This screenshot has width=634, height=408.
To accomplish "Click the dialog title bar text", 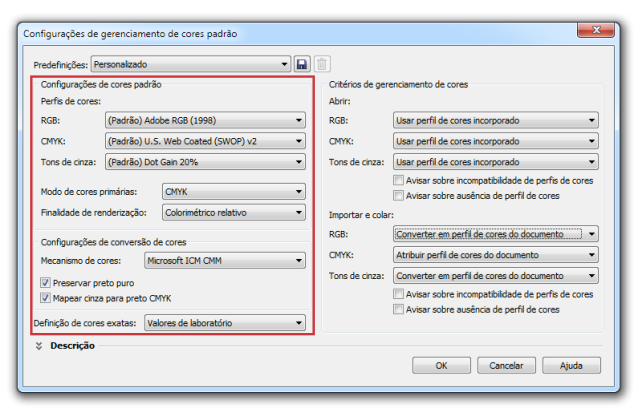I will (x=130, y=34).
